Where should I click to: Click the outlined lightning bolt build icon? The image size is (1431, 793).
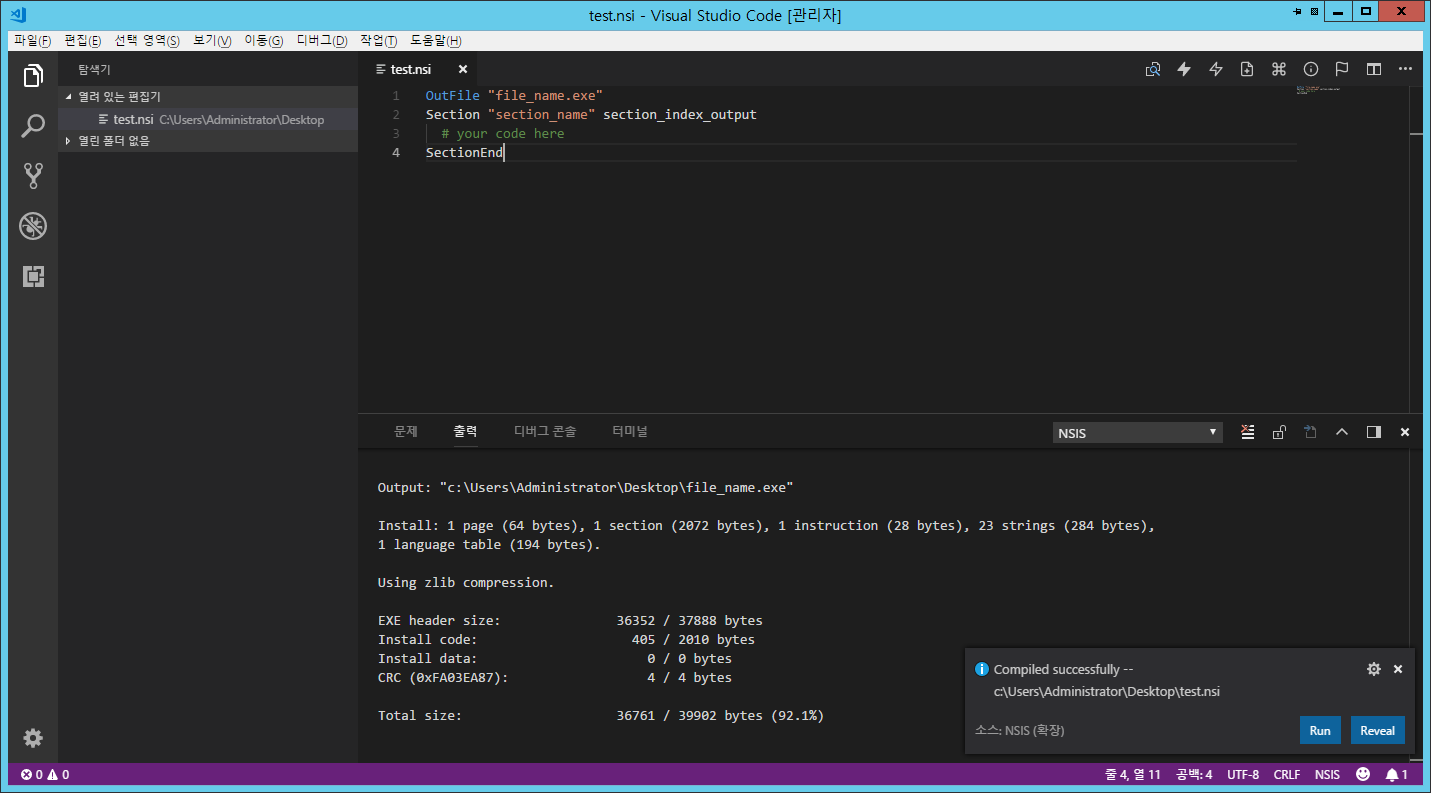[x=1216, y=69]
